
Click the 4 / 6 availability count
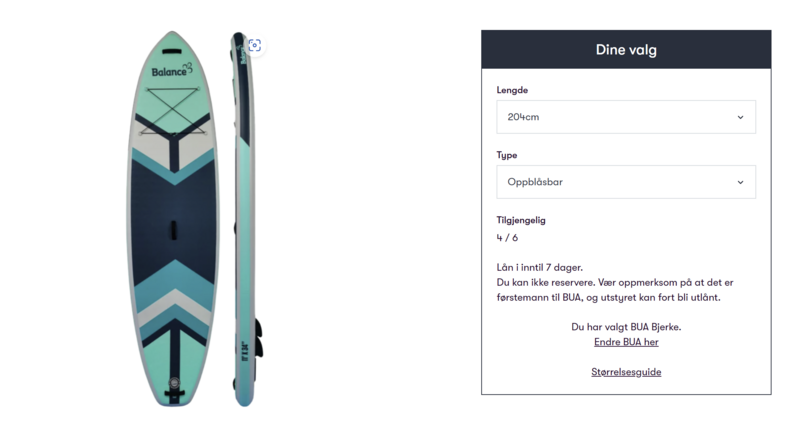[x=507, y=238]
